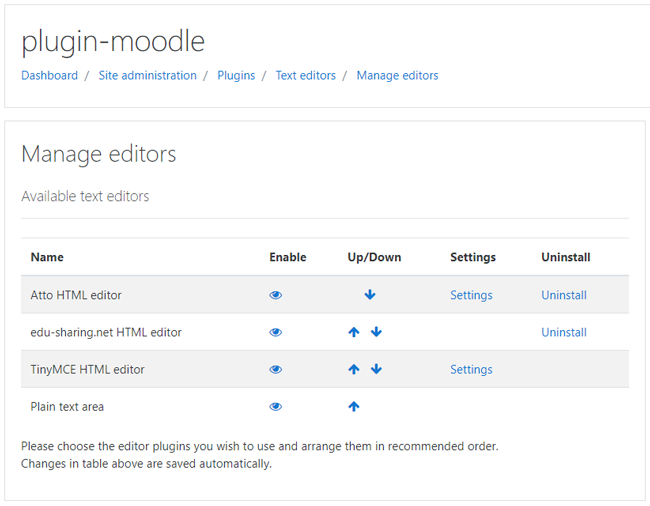This screenshot has width=650, height=506.
Task: Uninstall the Atto HTML editor
Action: (x=564, y=295)
